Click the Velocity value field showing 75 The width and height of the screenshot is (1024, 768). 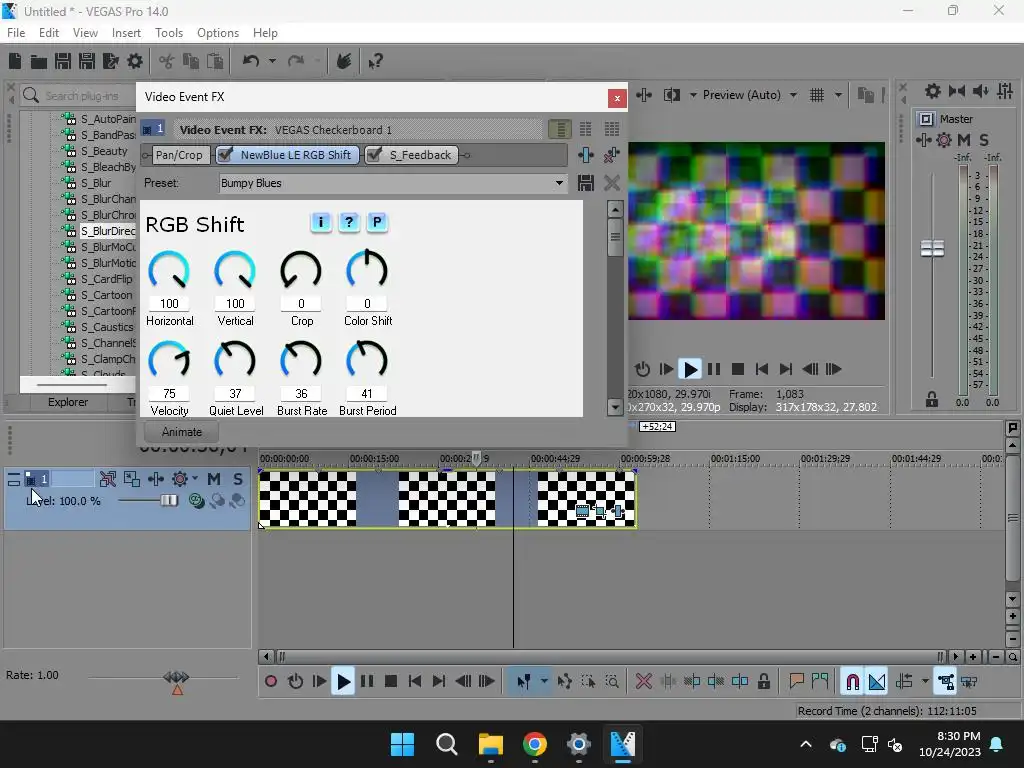click(x=169, y=394)
